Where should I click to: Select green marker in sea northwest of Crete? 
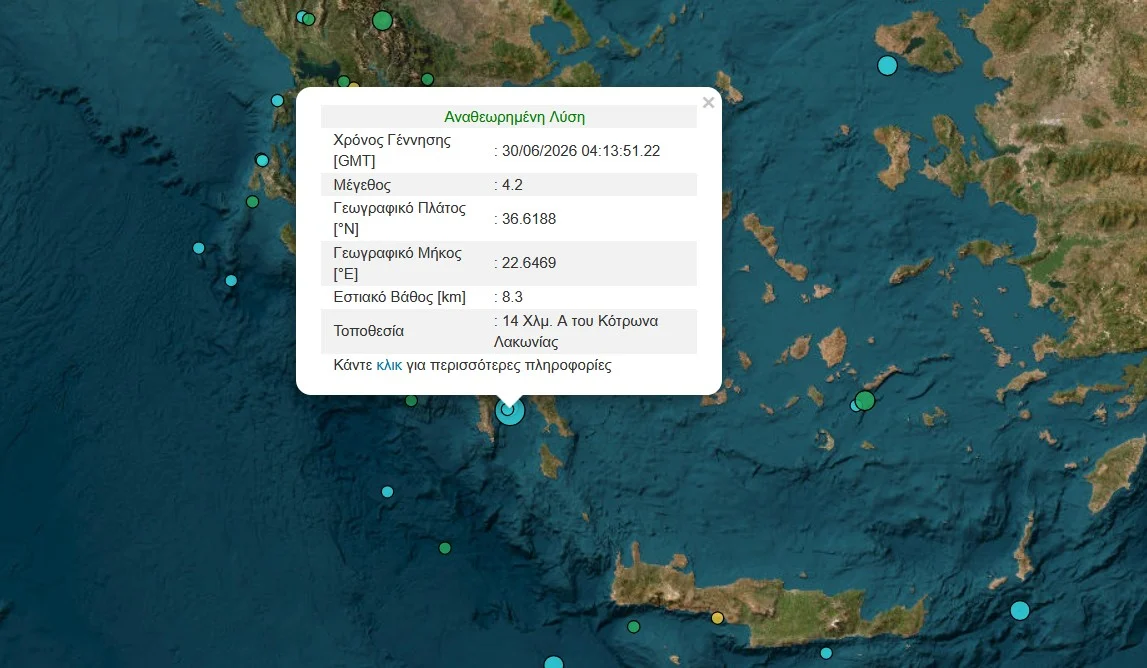pyautogui.click(x=445, y=548)
